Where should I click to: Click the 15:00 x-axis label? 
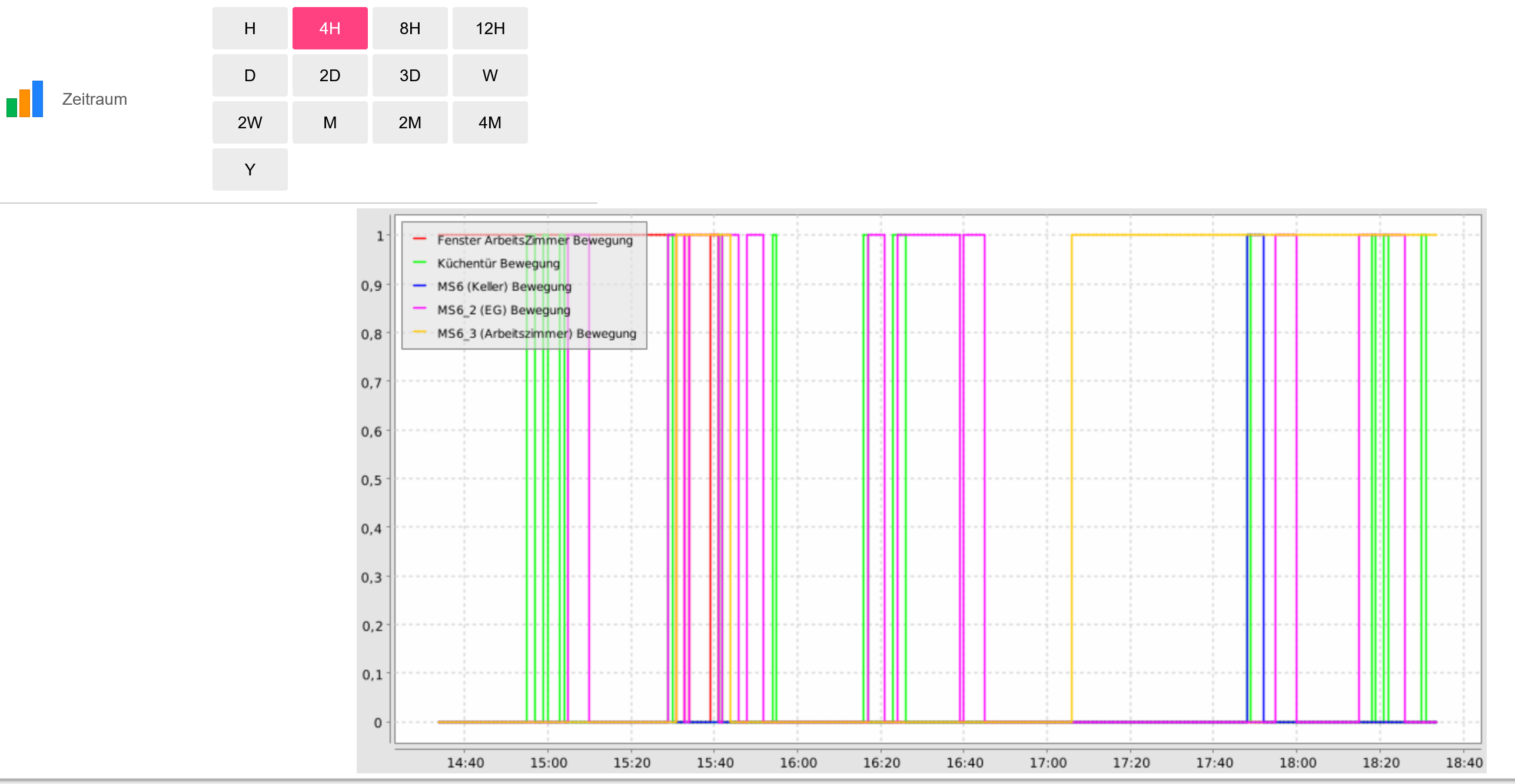tap(549, 763)
